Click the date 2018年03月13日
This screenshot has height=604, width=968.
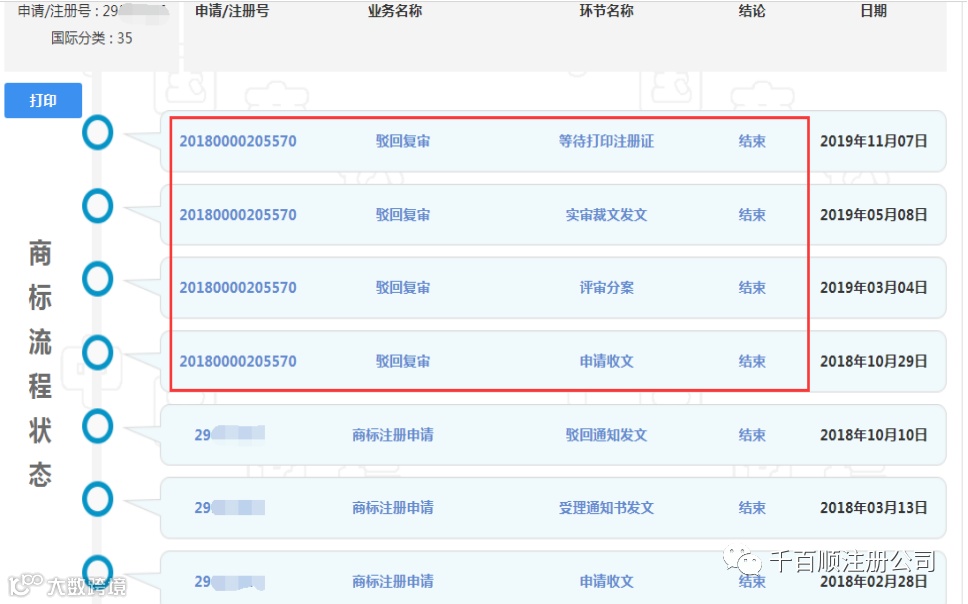click(874, 508)
